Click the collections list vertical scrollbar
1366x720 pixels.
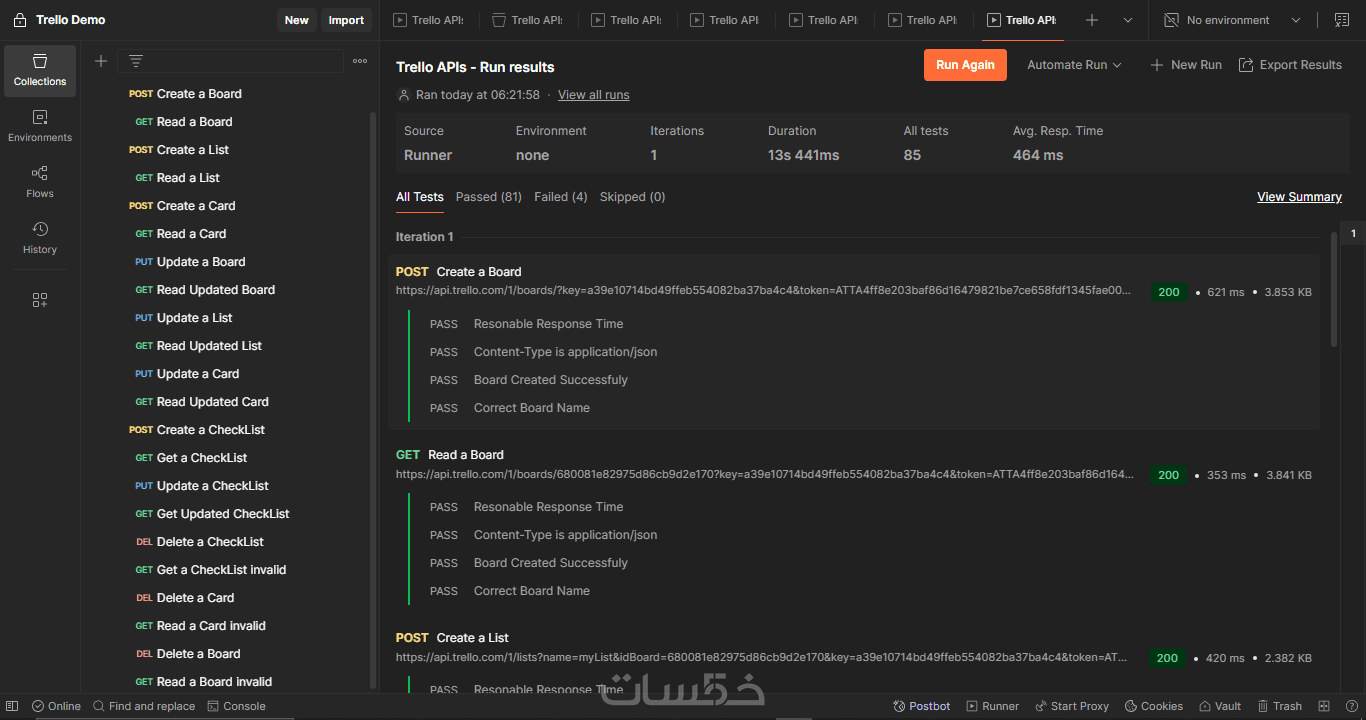click(x=374, y=400)
